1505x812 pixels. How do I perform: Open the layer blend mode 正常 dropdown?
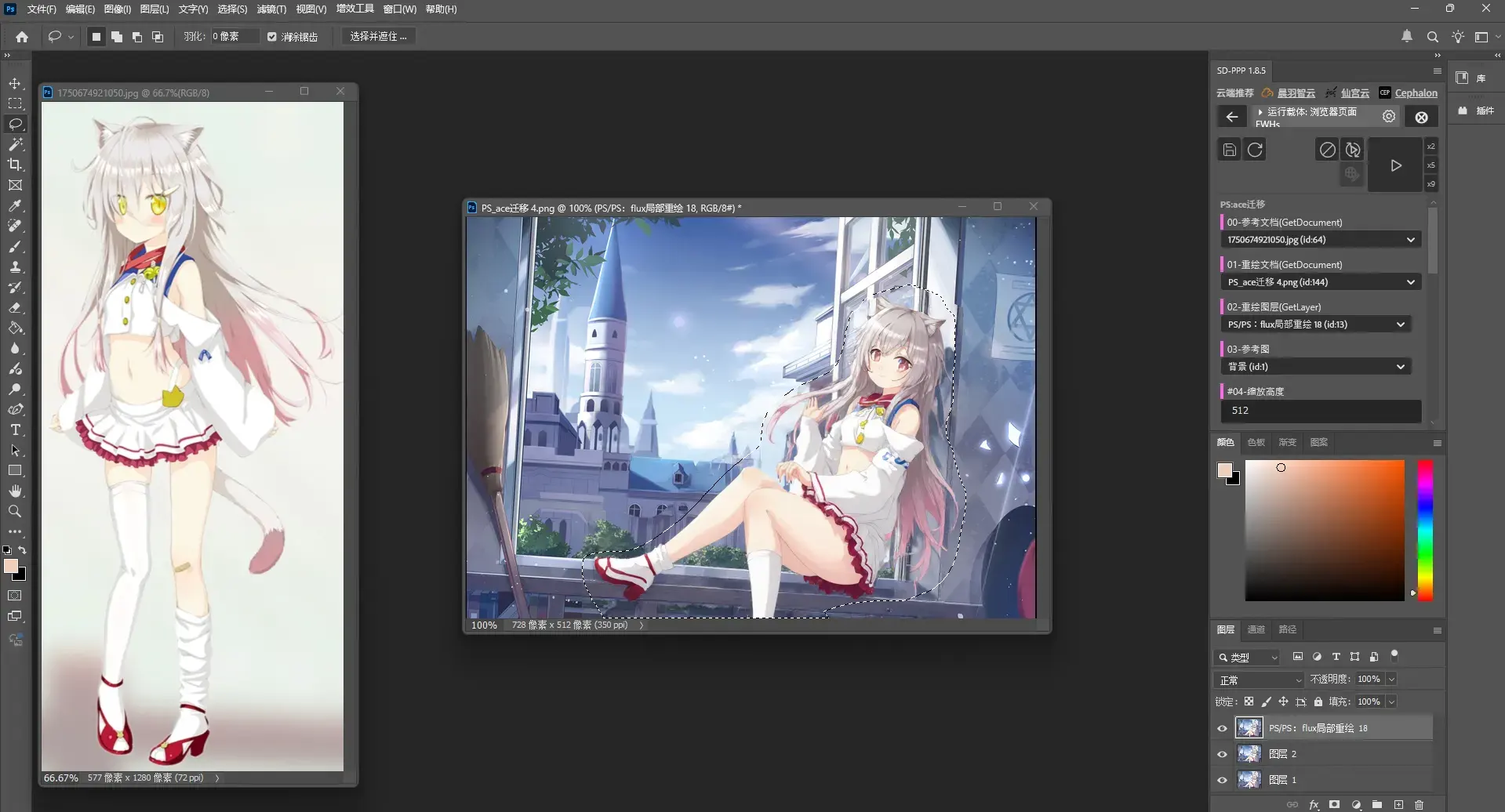[1259, 680]
